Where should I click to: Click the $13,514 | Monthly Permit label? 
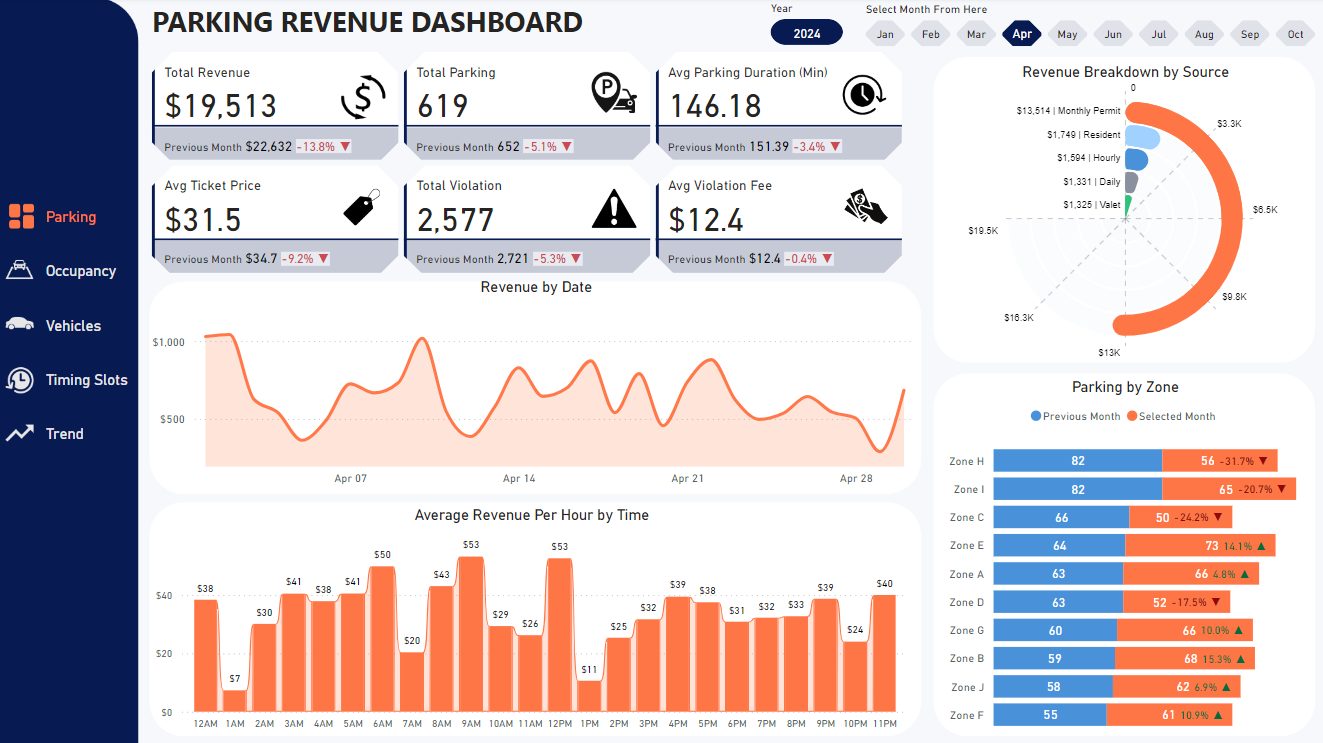1068,111
